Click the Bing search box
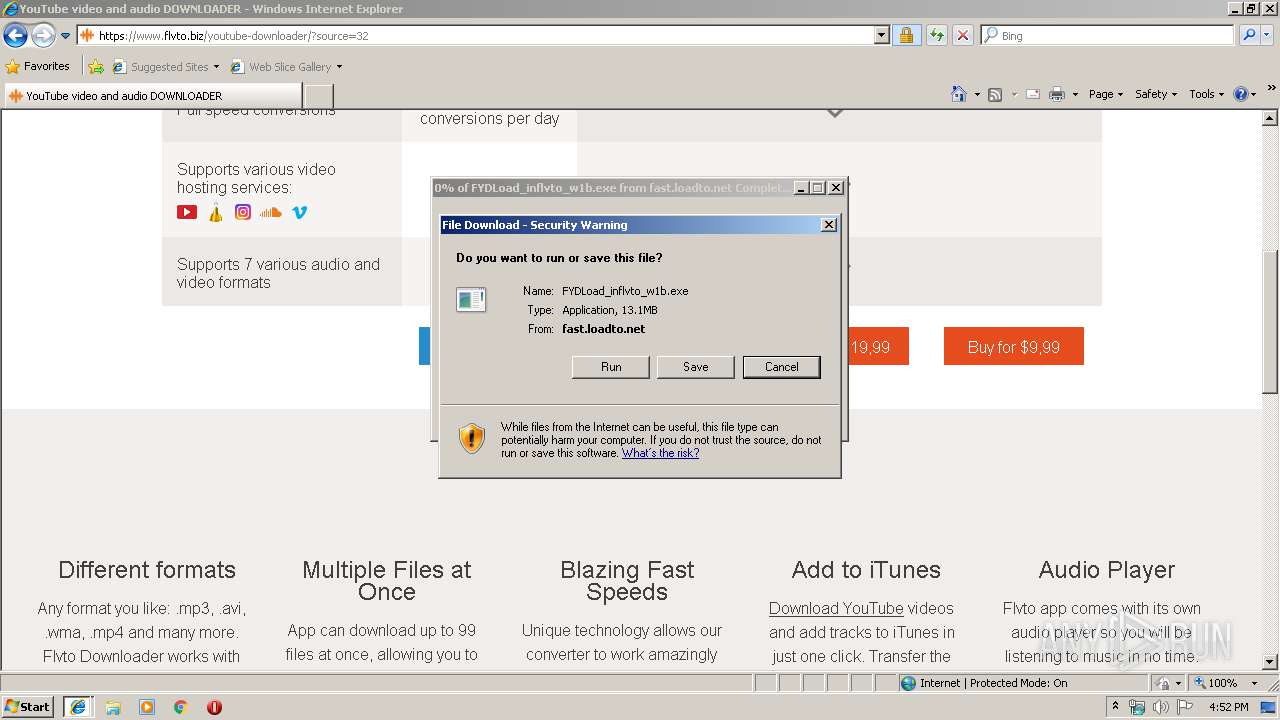Image resolution: width=1280 pixels, height=720 pixels. coord(1107,36)
